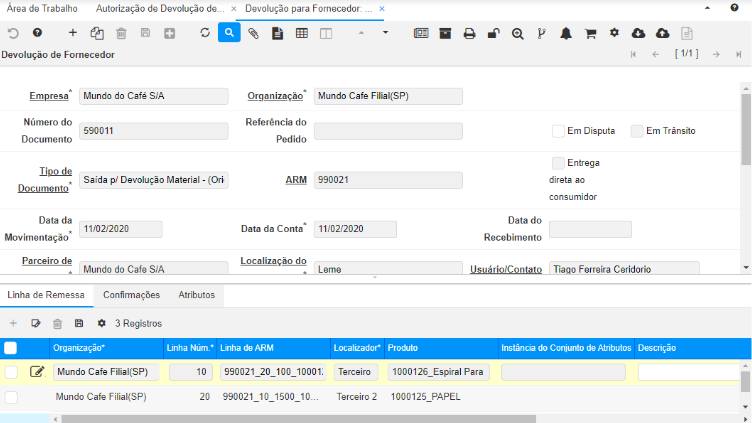Open the grid view toggle icon
The width and height of the screenshot is (752, 423).
(301, 33)
